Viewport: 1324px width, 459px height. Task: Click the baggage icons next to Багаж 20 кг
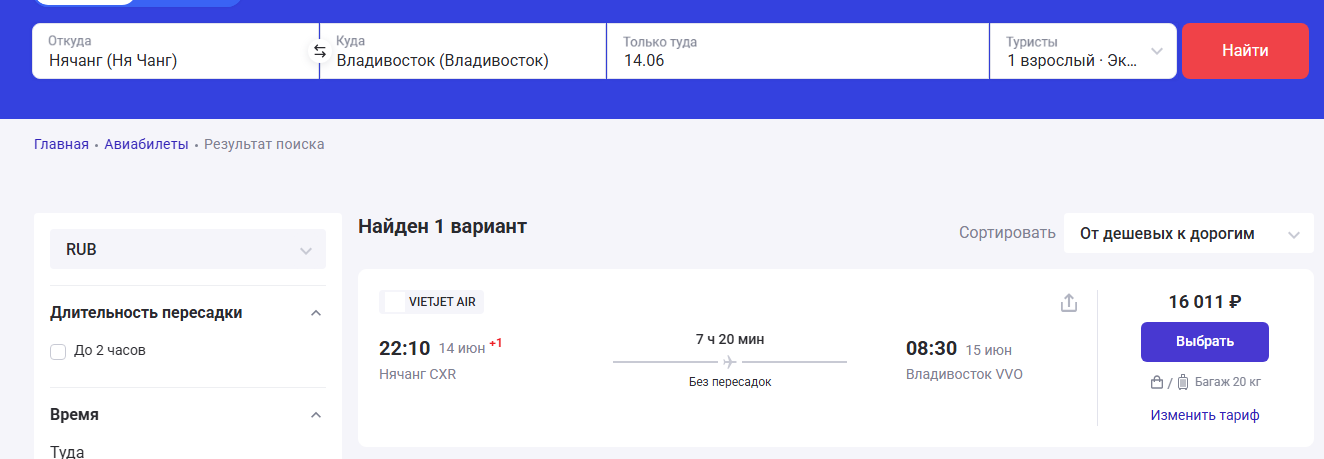(1170, 382)
